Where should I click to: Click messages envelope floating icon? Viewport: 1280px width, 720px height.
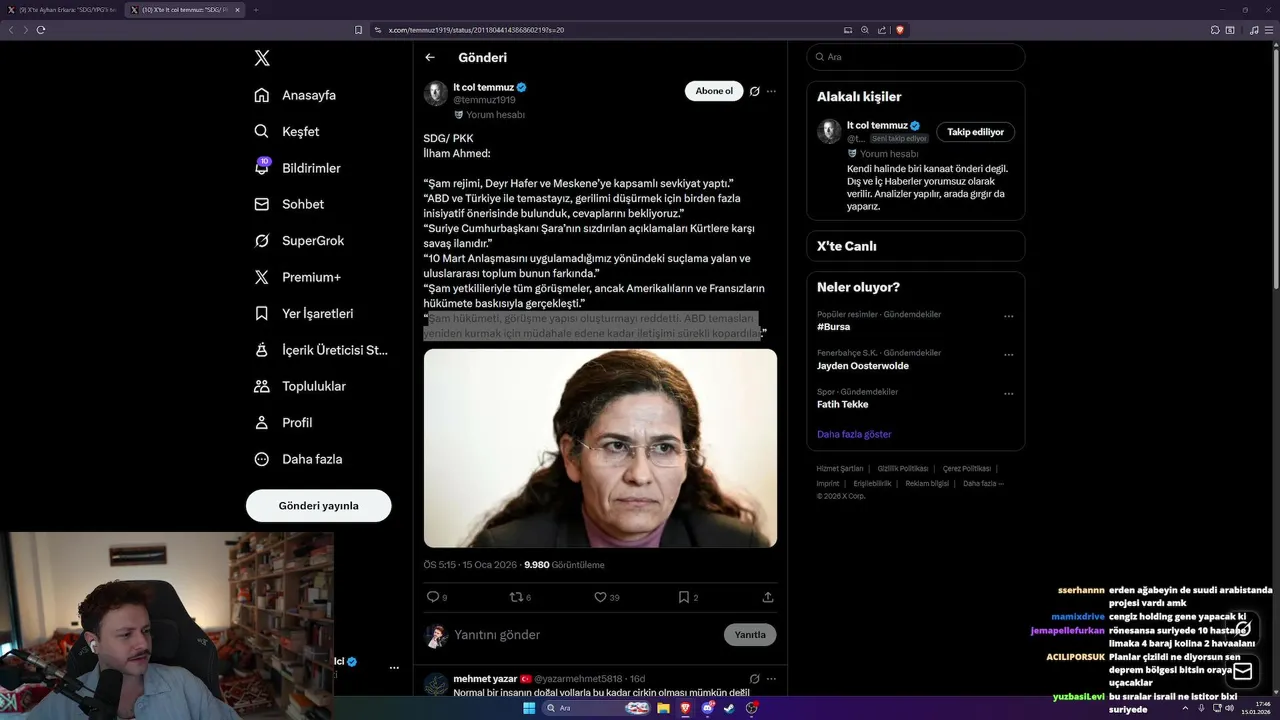click(1242, 670)
